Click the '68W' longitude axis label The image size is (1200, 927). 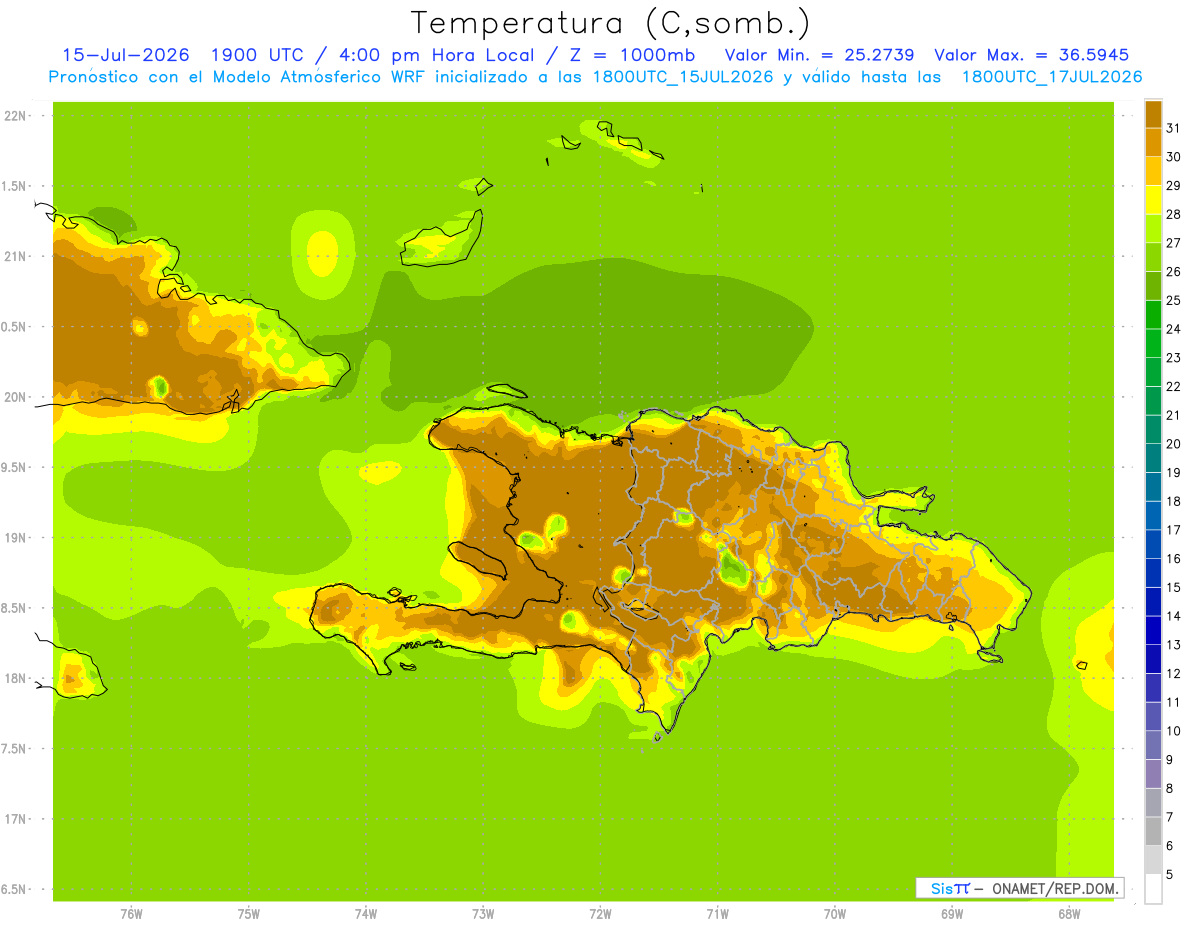point(1069,913)
